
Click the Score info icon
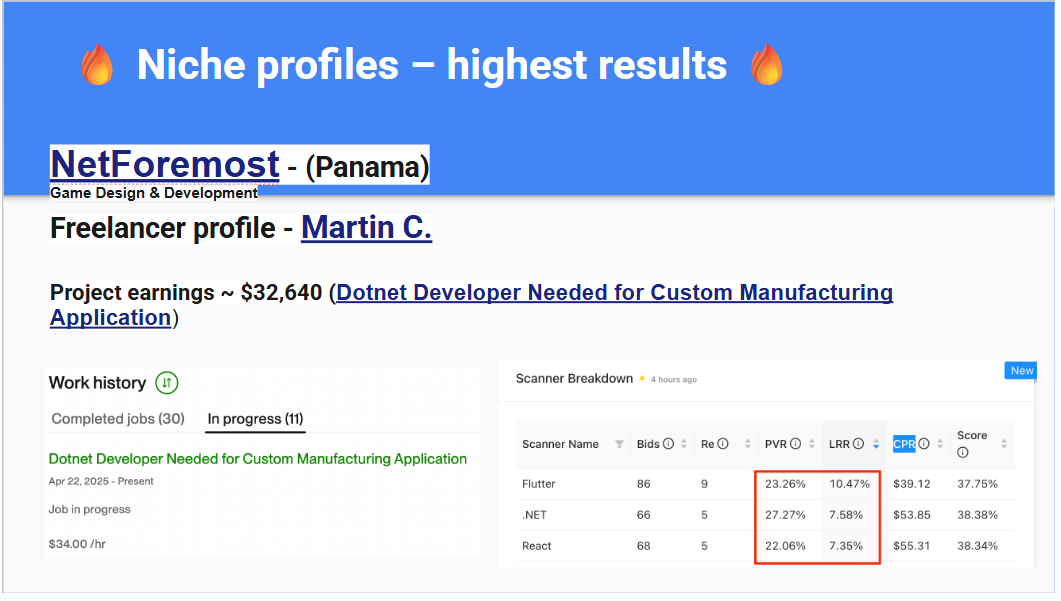[962, 453]
